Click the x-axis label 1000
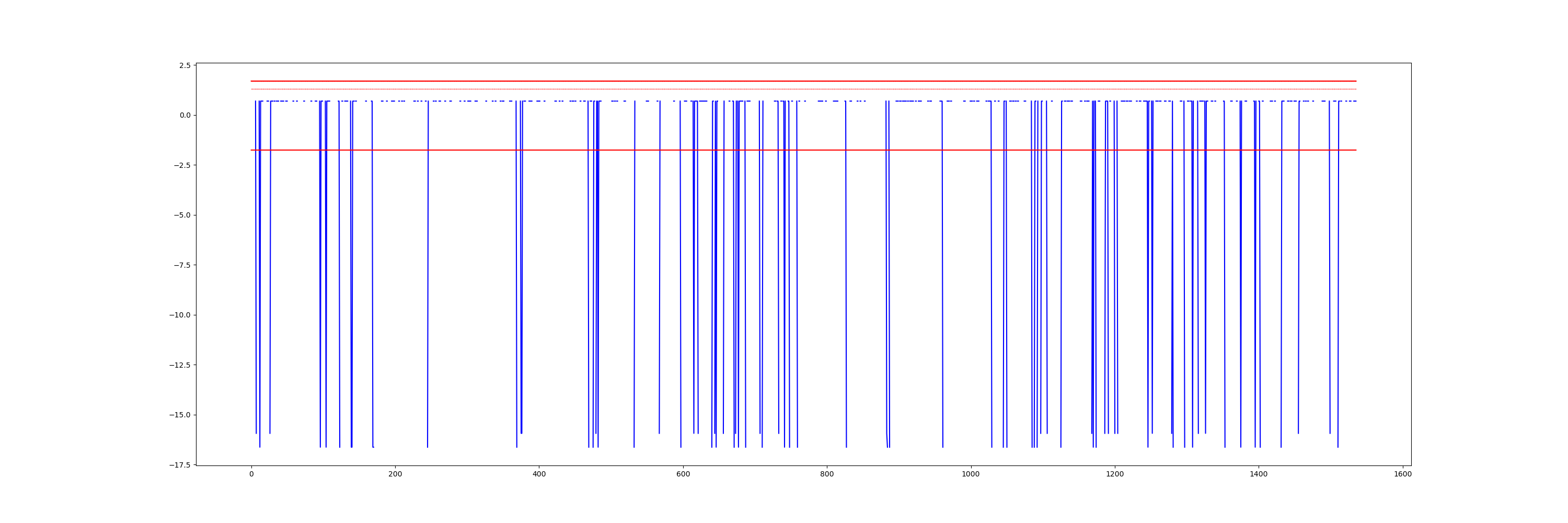The image size is (1568, 523). click(x=971, y=474)
